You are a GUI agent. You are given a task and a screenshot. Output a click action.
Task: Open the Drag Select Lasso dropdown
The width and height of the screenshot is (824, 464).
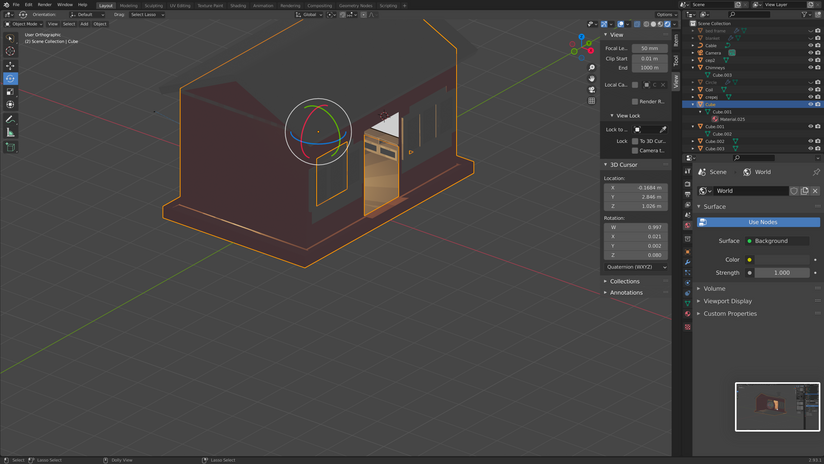pyautogui.click(x=147, y=15)
